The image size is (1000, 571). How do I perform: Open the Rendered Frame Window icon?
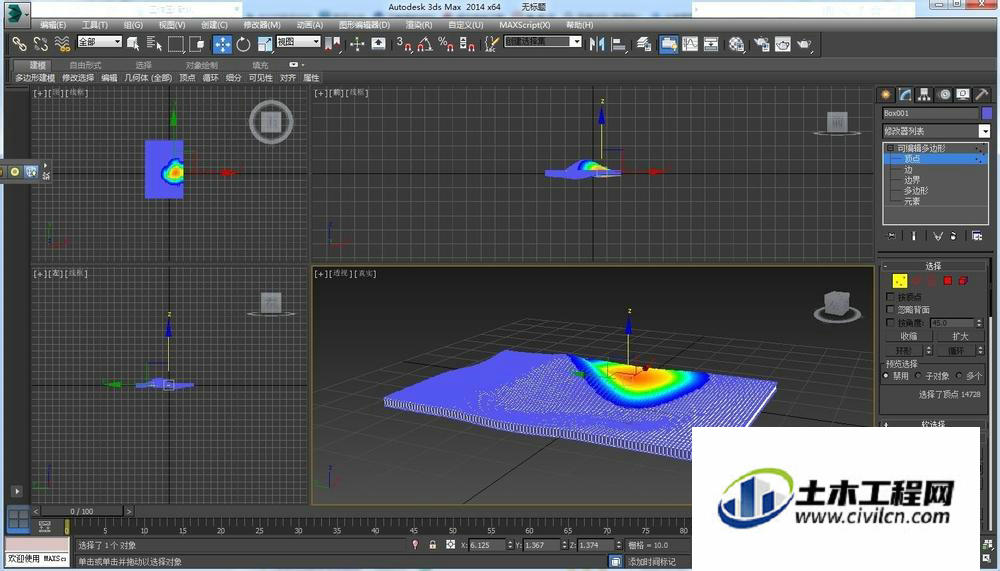pos(783,44)
